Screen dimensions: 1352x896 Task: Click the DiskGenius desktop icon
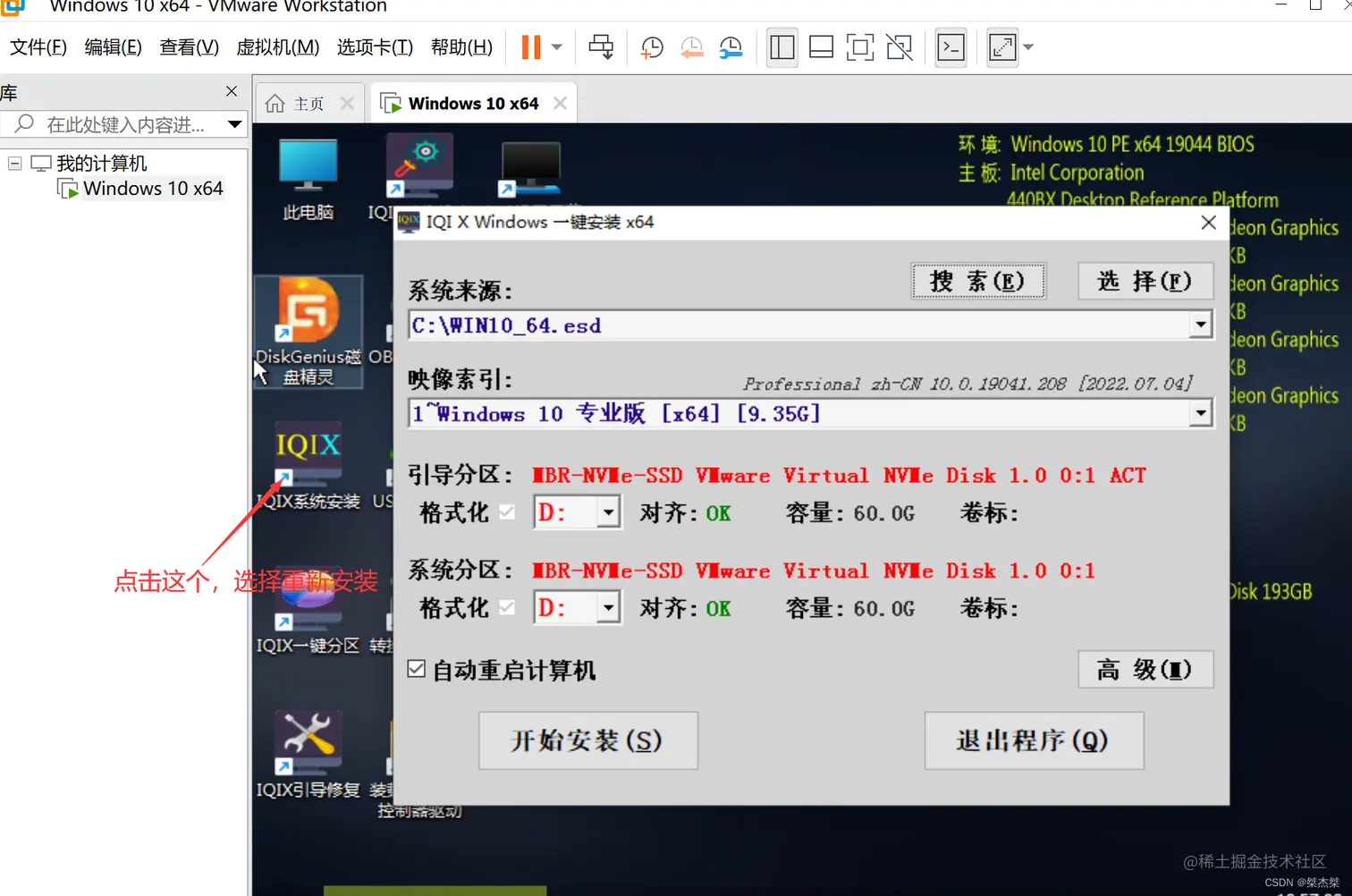tap(308, 331)
